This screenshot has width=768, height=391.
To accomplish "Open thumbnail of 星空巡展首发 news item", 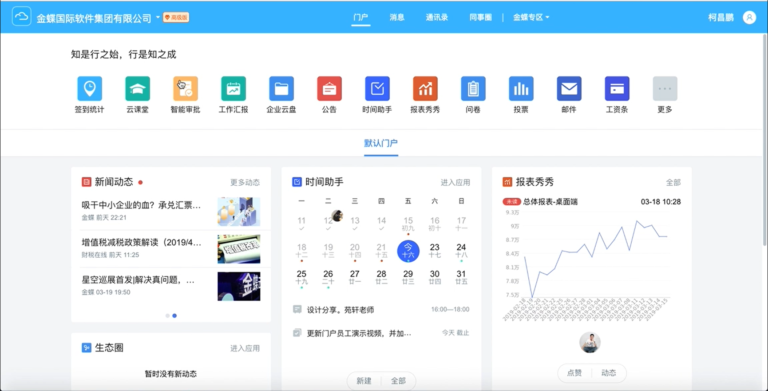I will pos(239,286).
